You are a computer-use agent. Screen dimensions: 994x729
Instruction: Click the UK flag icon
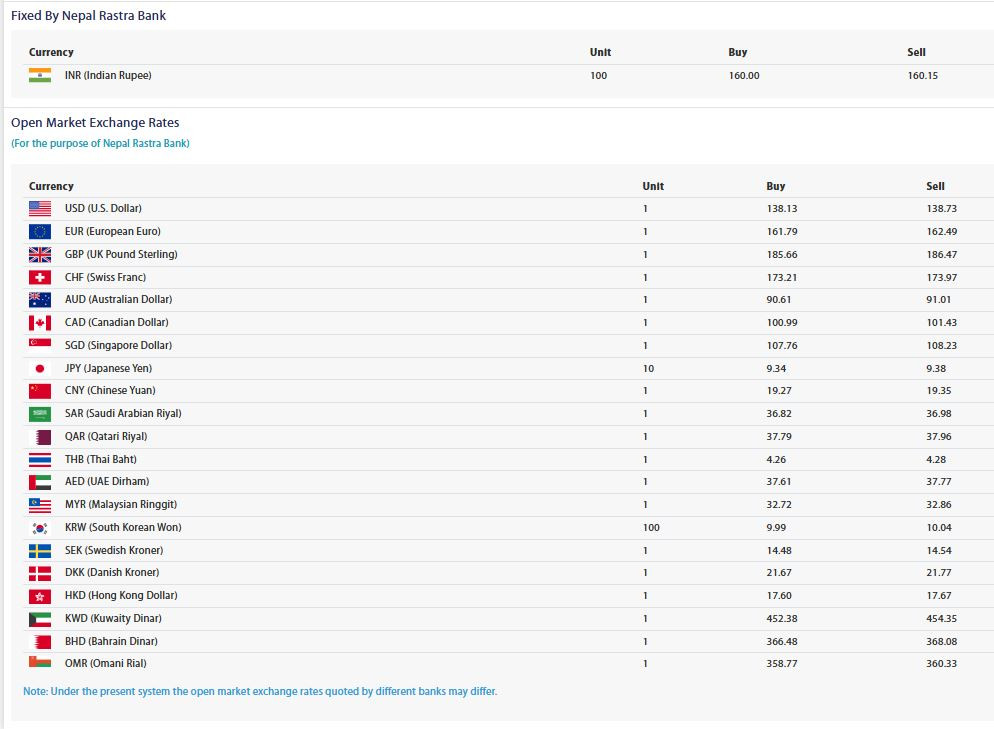coord(40,254)
